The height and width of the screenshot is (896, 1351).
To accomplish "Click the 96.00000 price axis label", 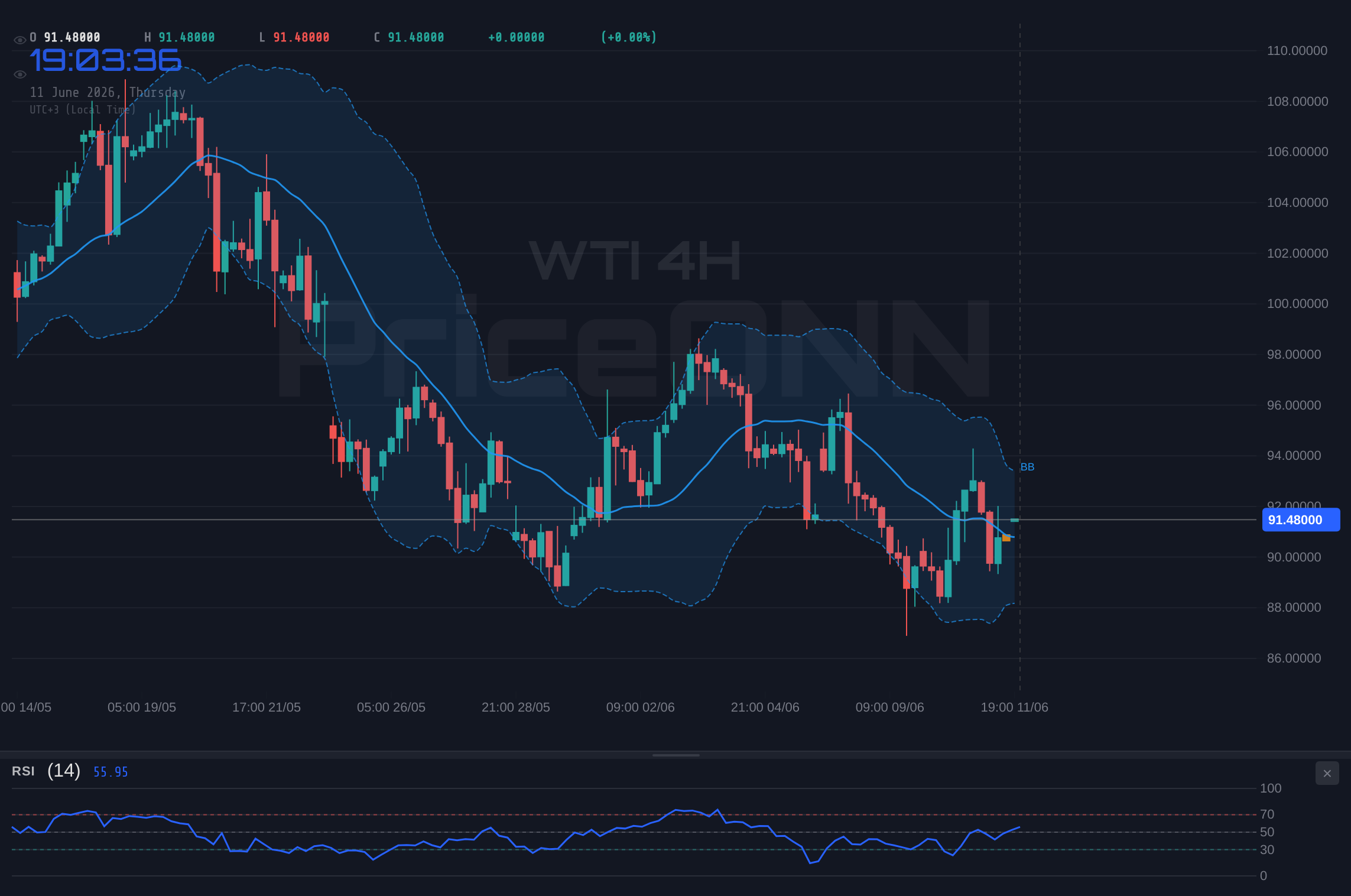I will coord(1294,405).
